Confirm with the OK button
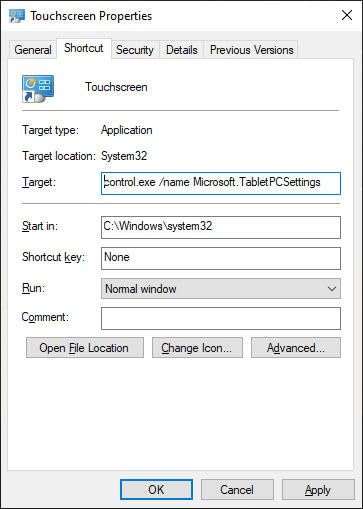 [x=156, y=489]
